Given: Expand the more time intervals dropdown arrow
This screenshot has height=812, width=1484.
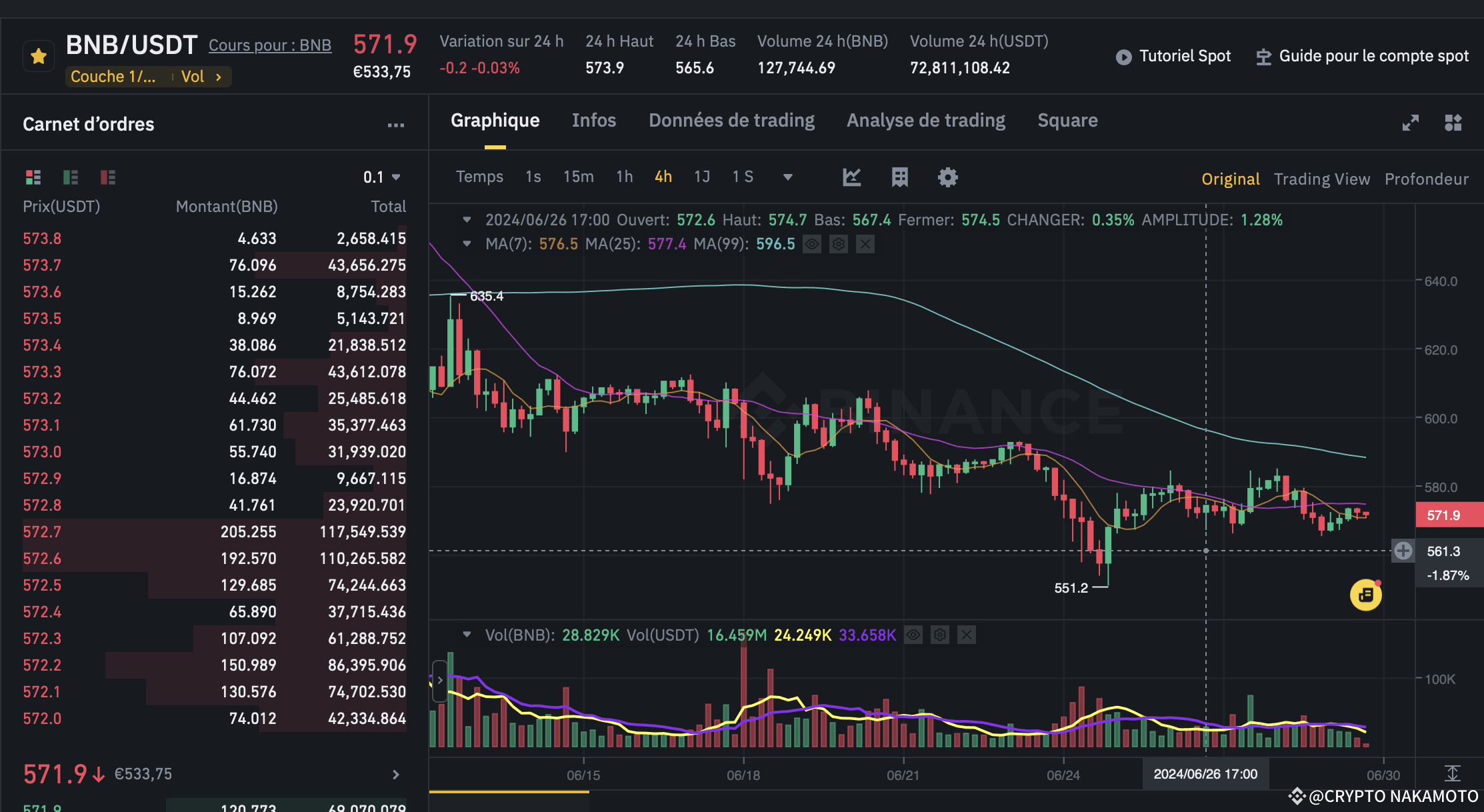Looking at the screenshot, I should click(787, 177).
